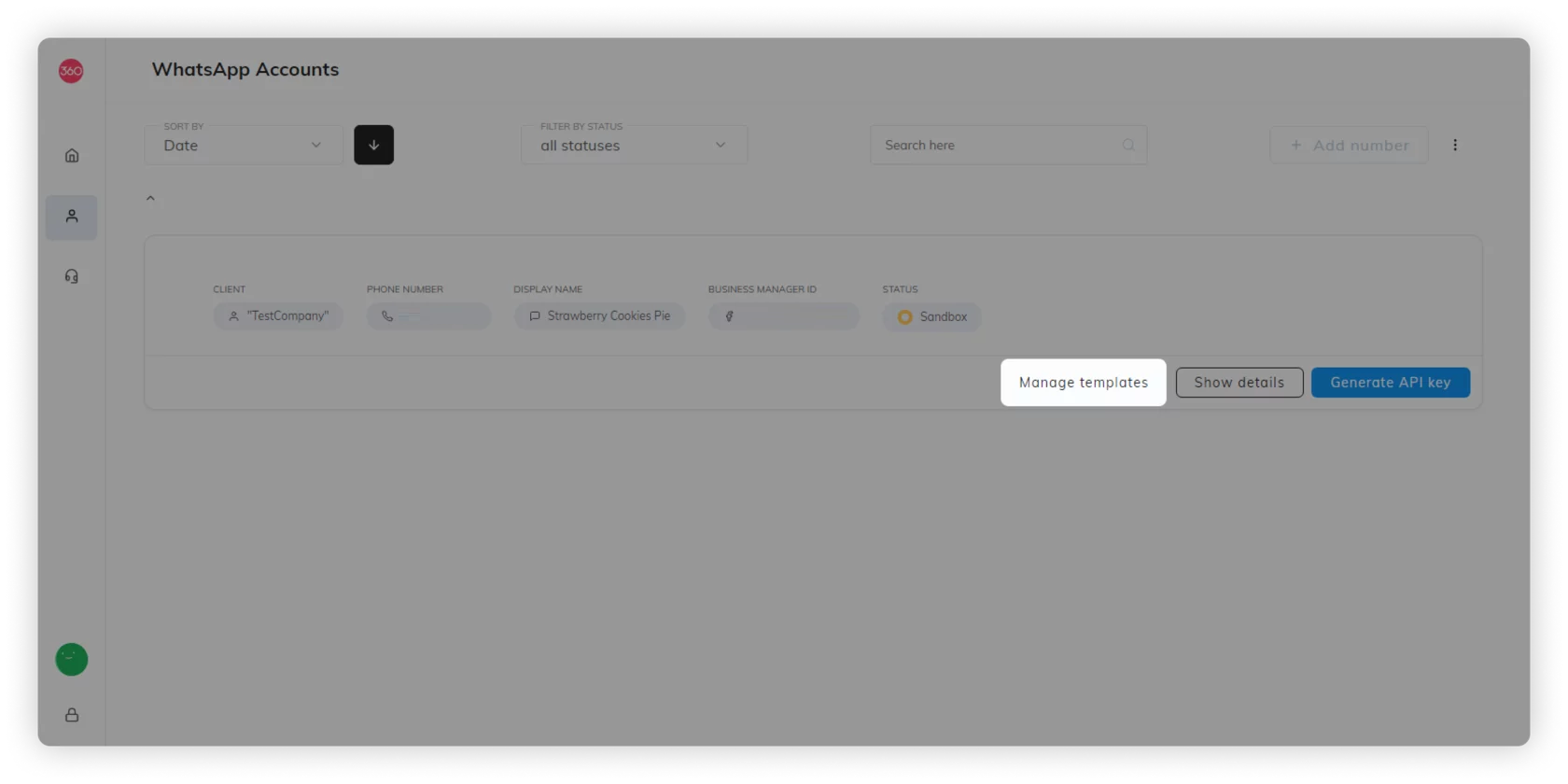Select the accounts person icon in sidebar
1568x784 pixels.
pos(72,217)
